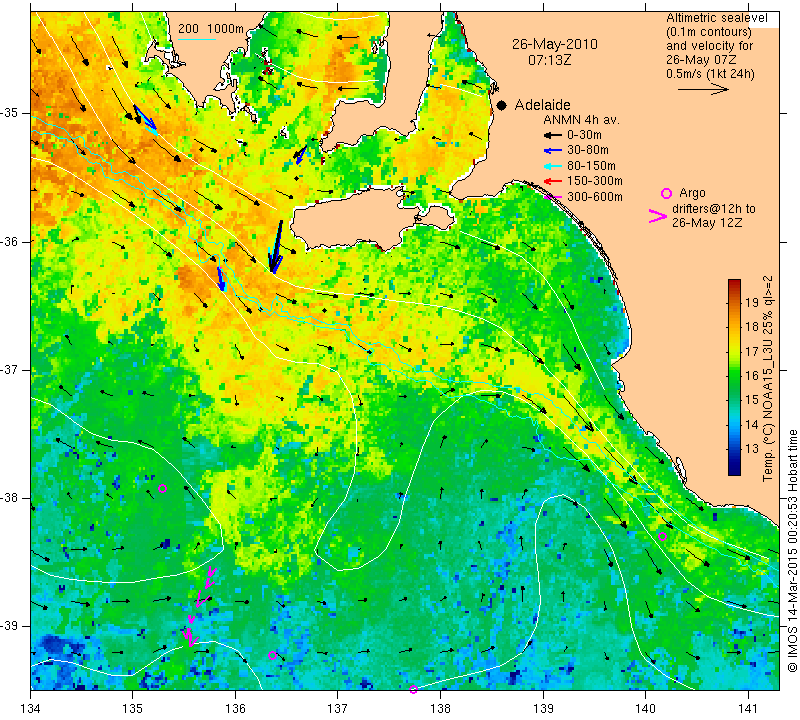Click the magenta drifters chevron legend symbol
800x720 pixels.
658,216
